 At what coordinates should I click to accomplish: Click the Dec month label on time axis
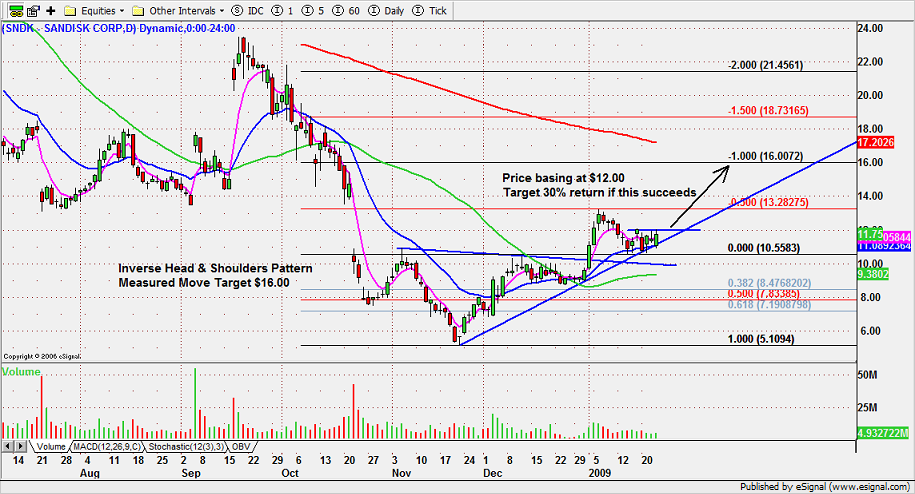pos(493,472)
